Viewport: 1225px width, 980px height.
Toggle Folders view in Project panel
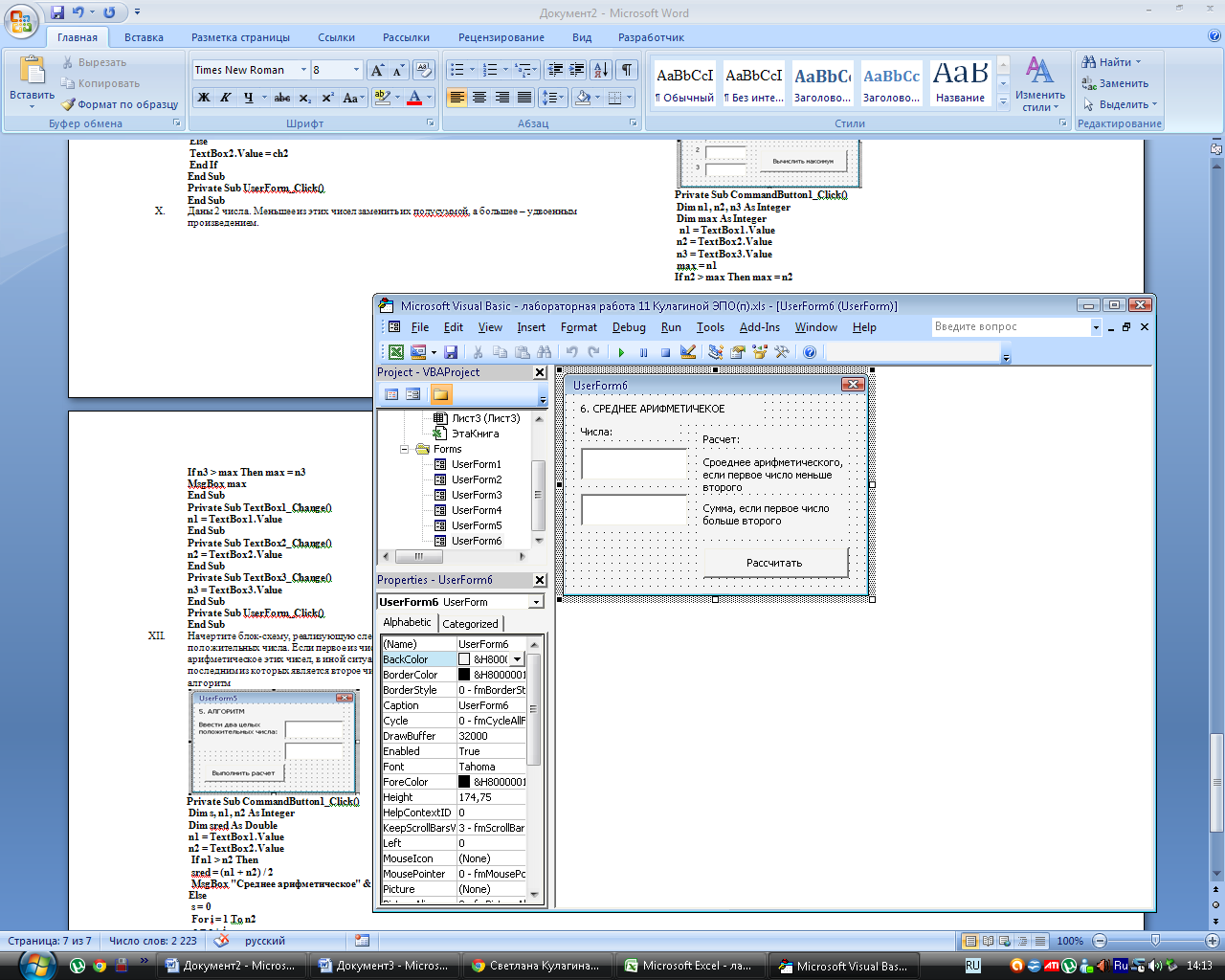pyautogui.click(x=440, y=394)
